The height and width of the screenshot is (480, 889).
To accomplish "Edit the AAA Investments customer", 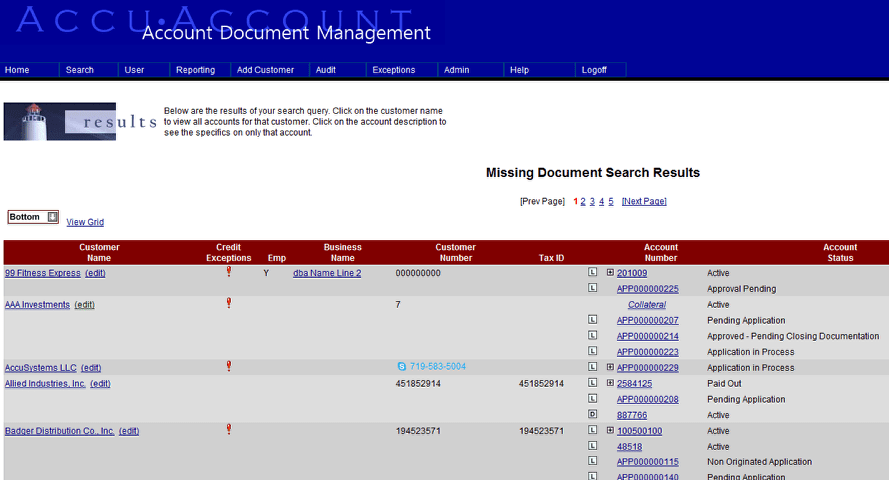I will [84, 305].
